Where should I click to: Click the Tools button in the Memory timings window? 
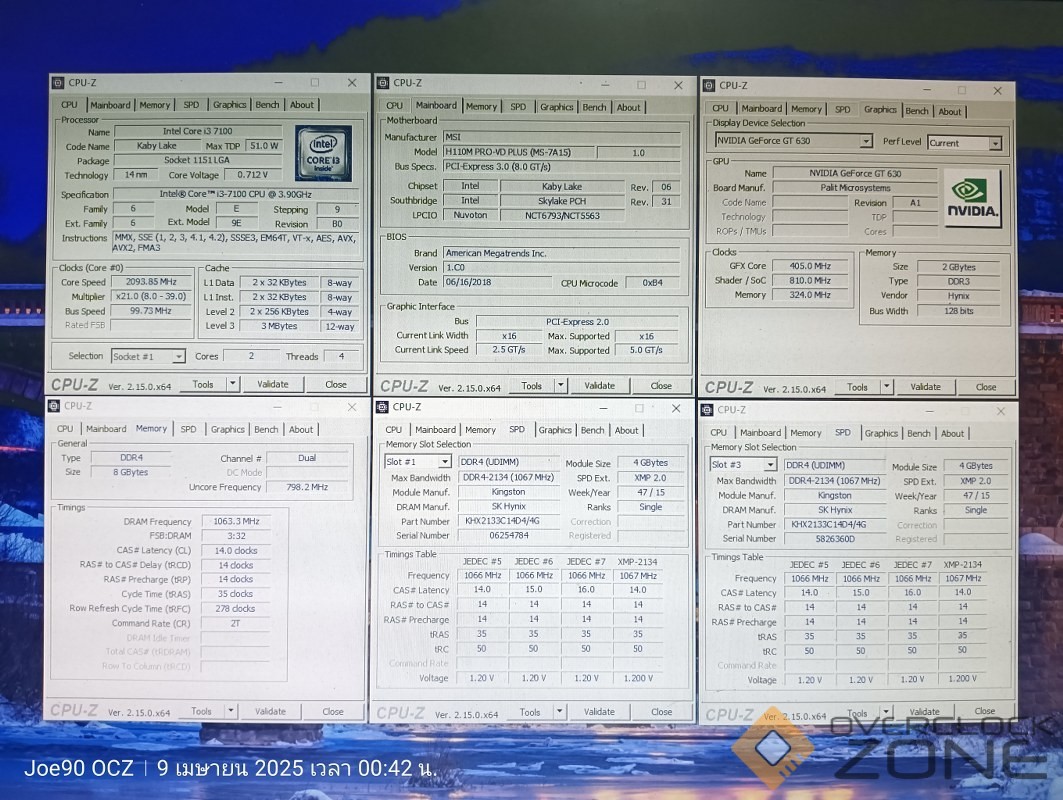(x=201, y=711)
